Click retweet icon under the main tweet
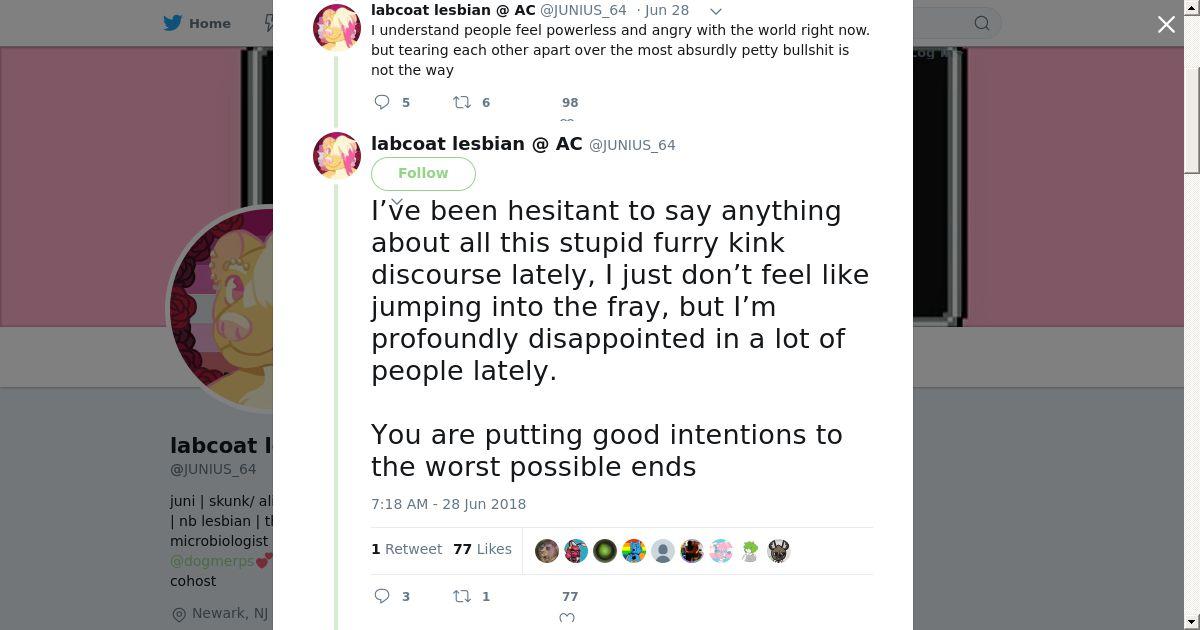This screenshot has width=1200, height=630. click(x=462, y=596)
